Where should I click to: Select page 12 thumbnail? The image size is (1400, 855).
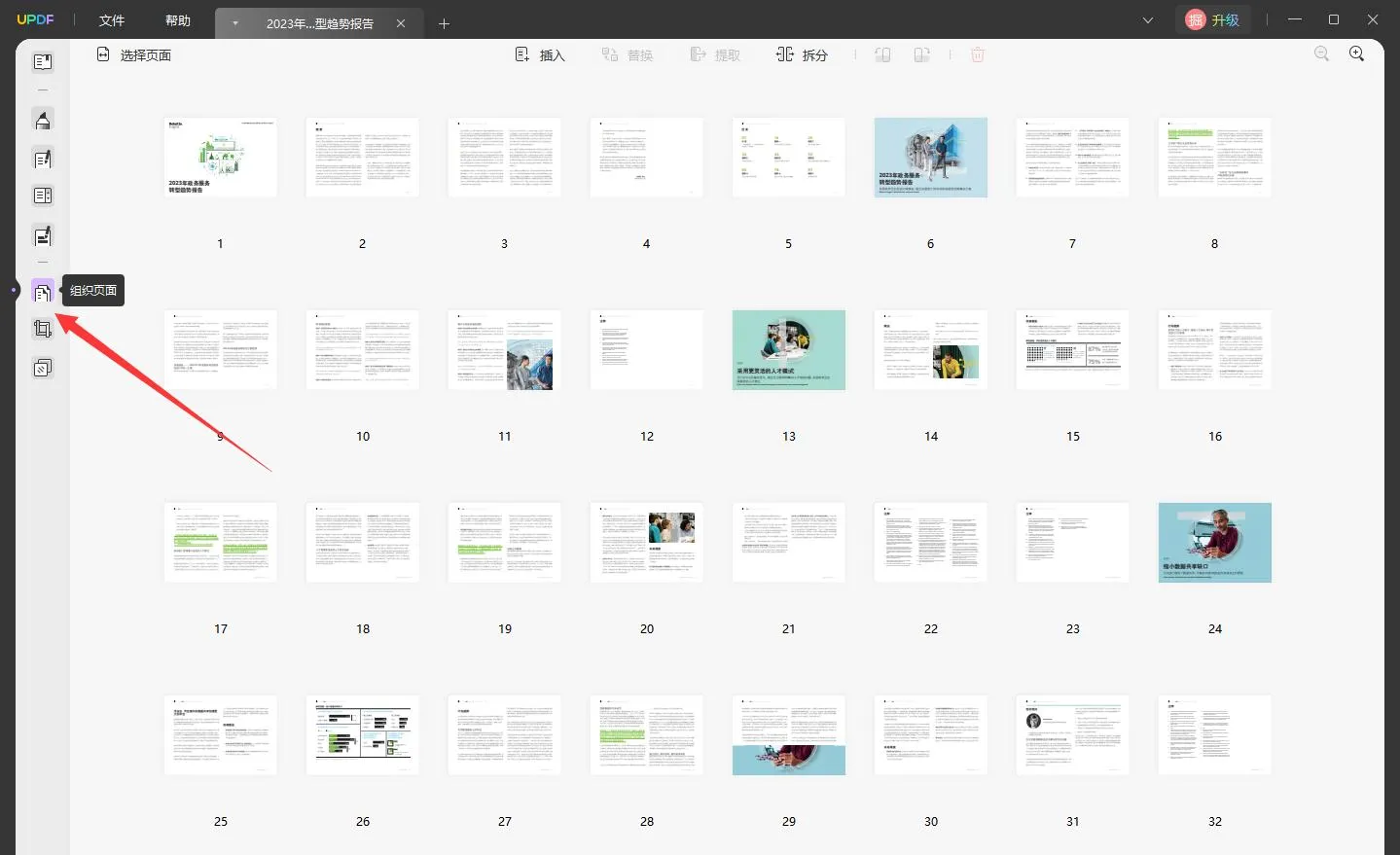647,350
